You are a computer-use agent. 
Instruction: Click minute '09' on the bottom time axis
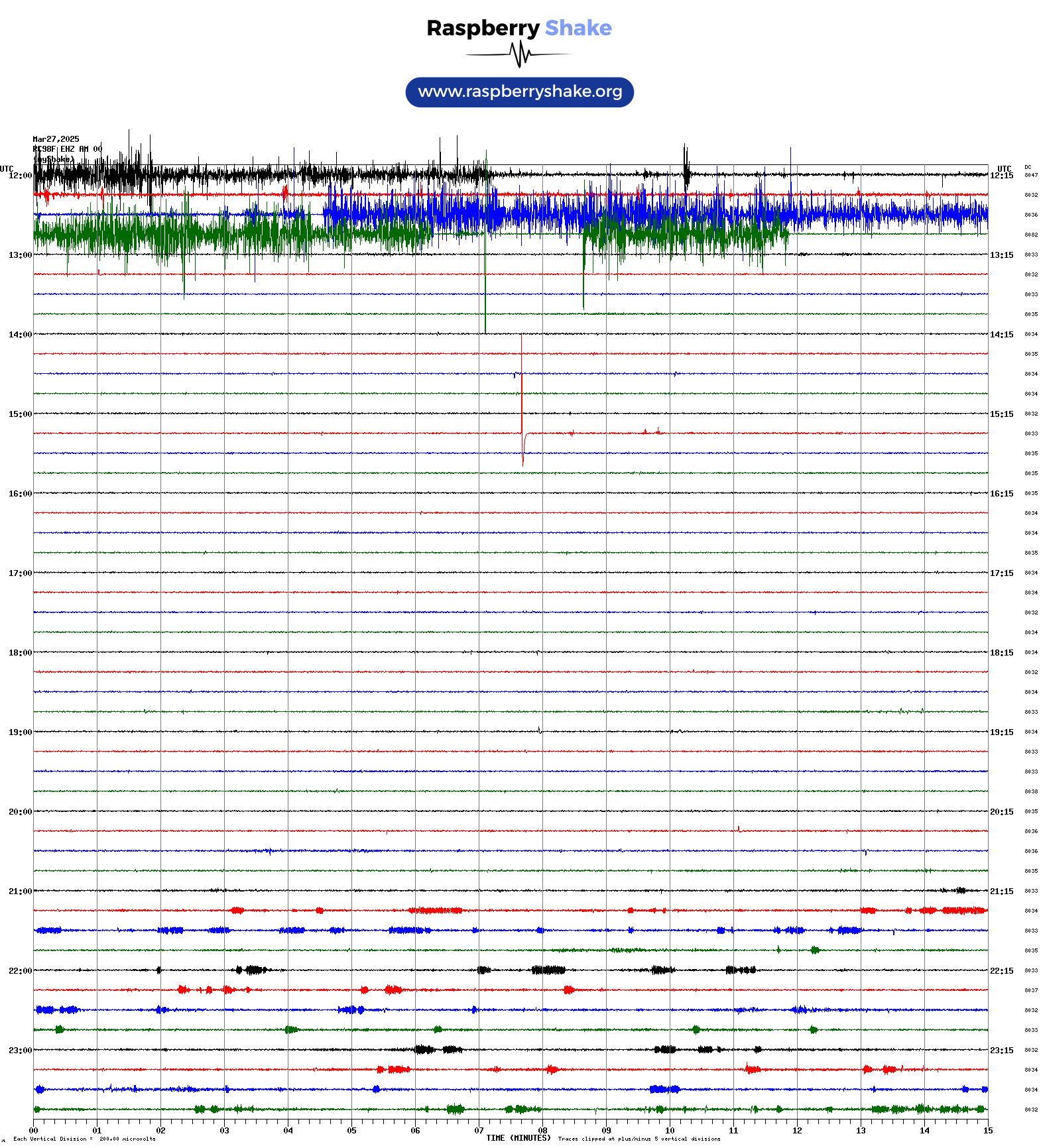(606, 1131)
